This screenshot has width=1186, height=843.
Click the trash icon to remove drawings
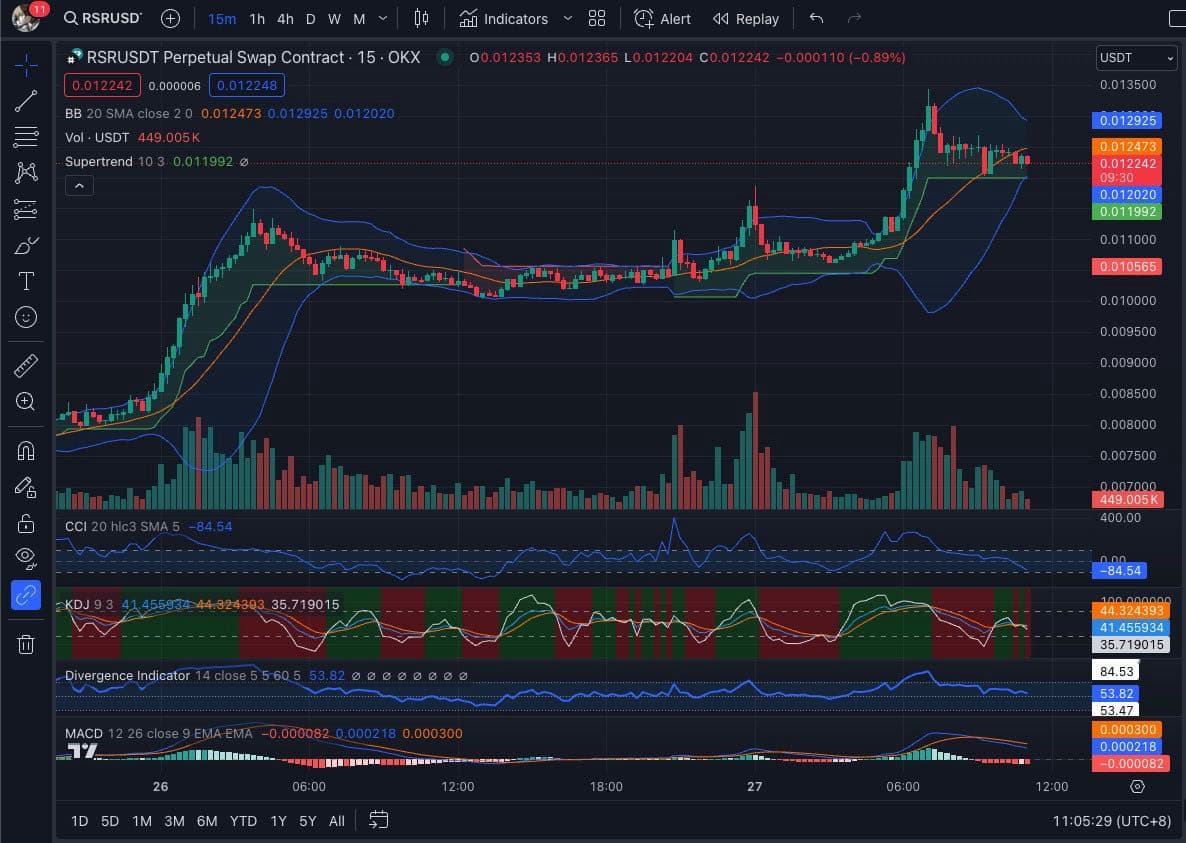[x=26, y=644]
